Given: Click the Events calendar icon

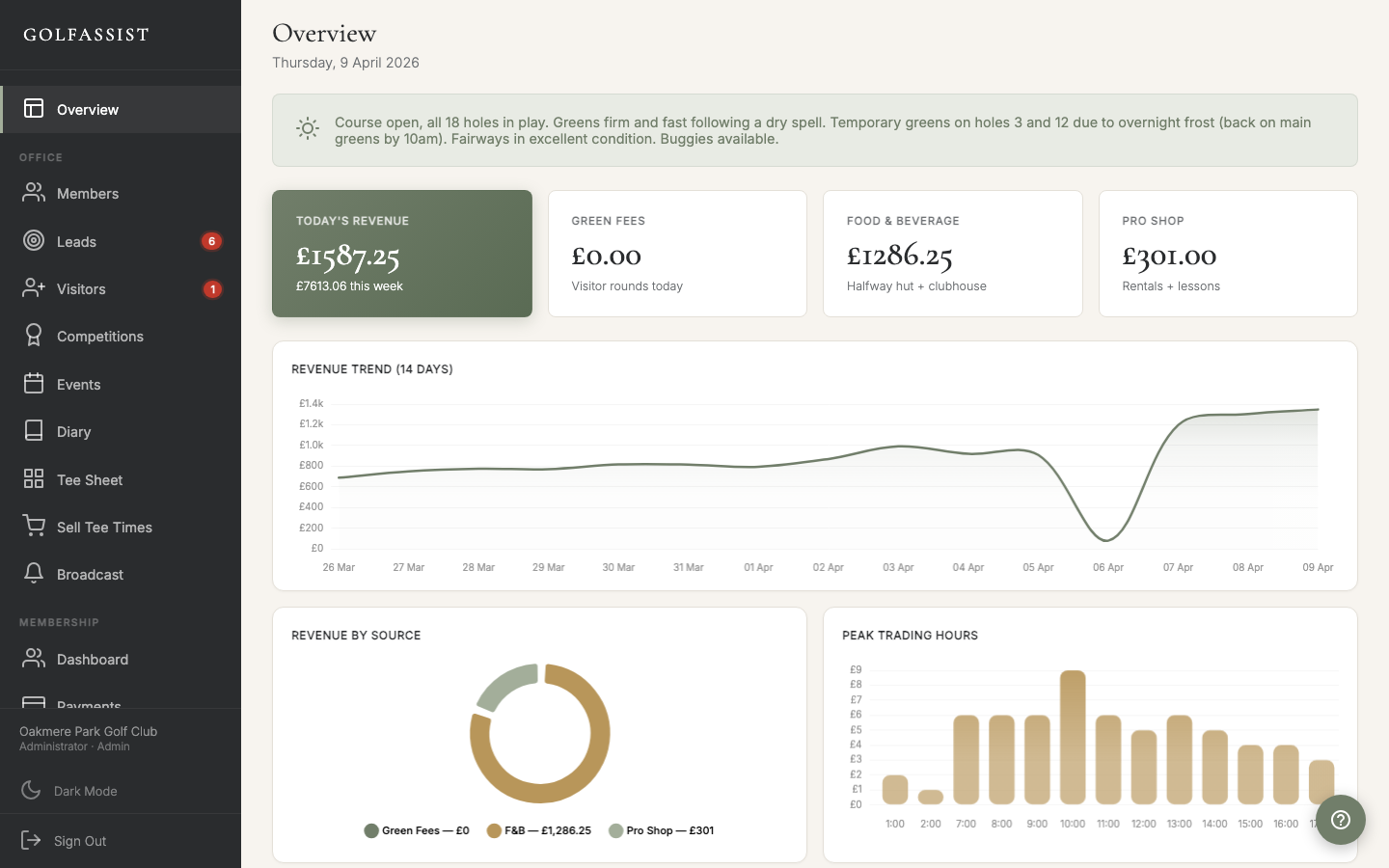Looking at the screenshot, I should 34,384.
